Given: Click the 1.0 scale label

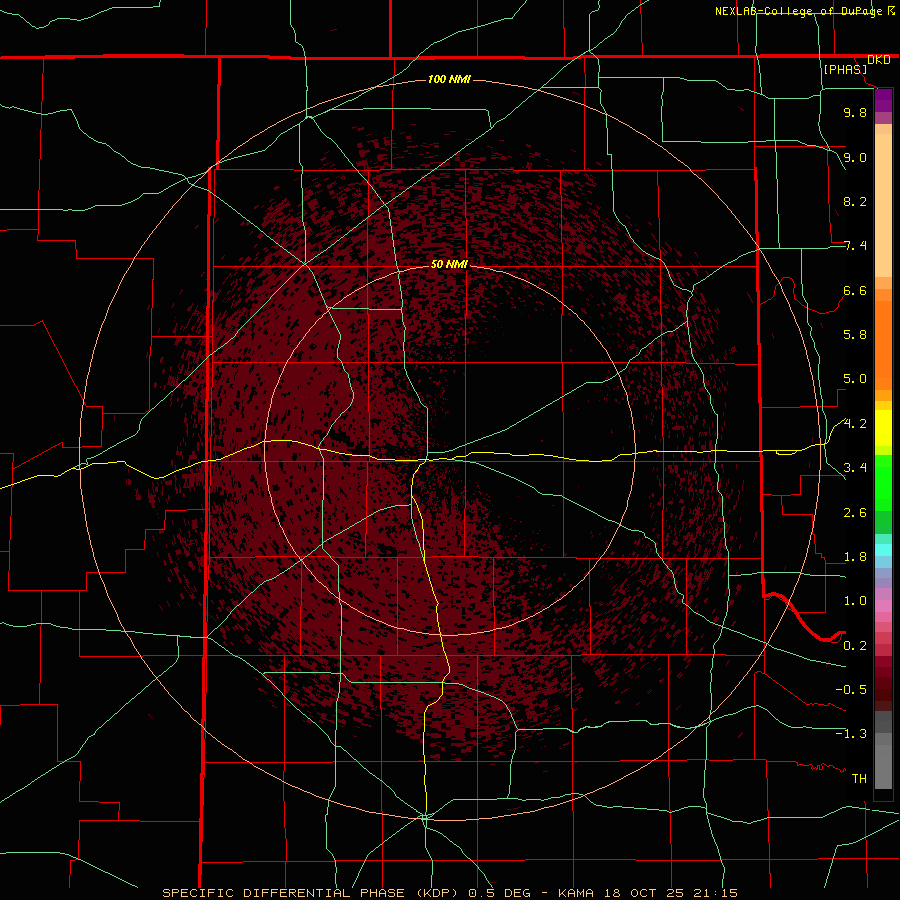Looking at the screenshot, I should coord(855,601).
